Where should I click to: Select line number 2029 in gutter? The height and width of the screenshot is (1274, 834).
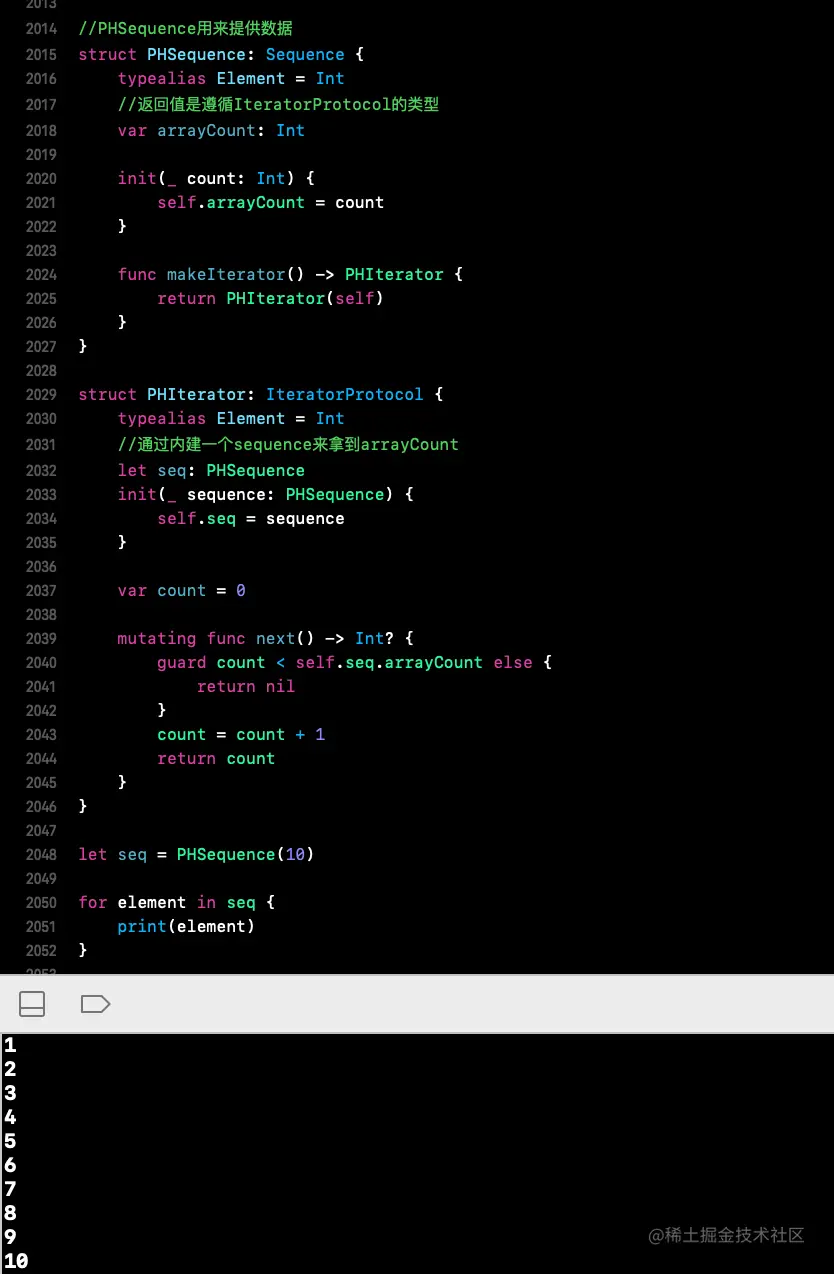point(41,395)
